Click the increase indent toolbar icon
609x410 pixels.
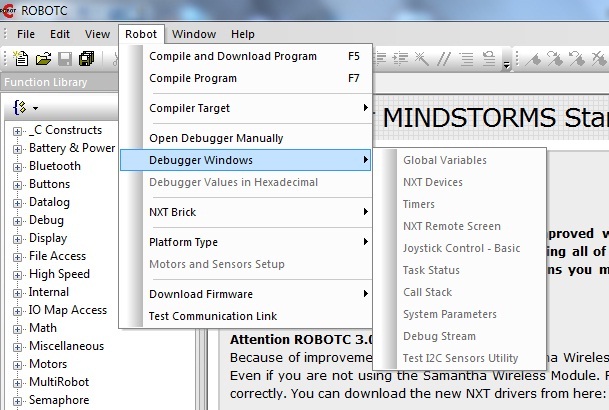[x=400, y=59]
